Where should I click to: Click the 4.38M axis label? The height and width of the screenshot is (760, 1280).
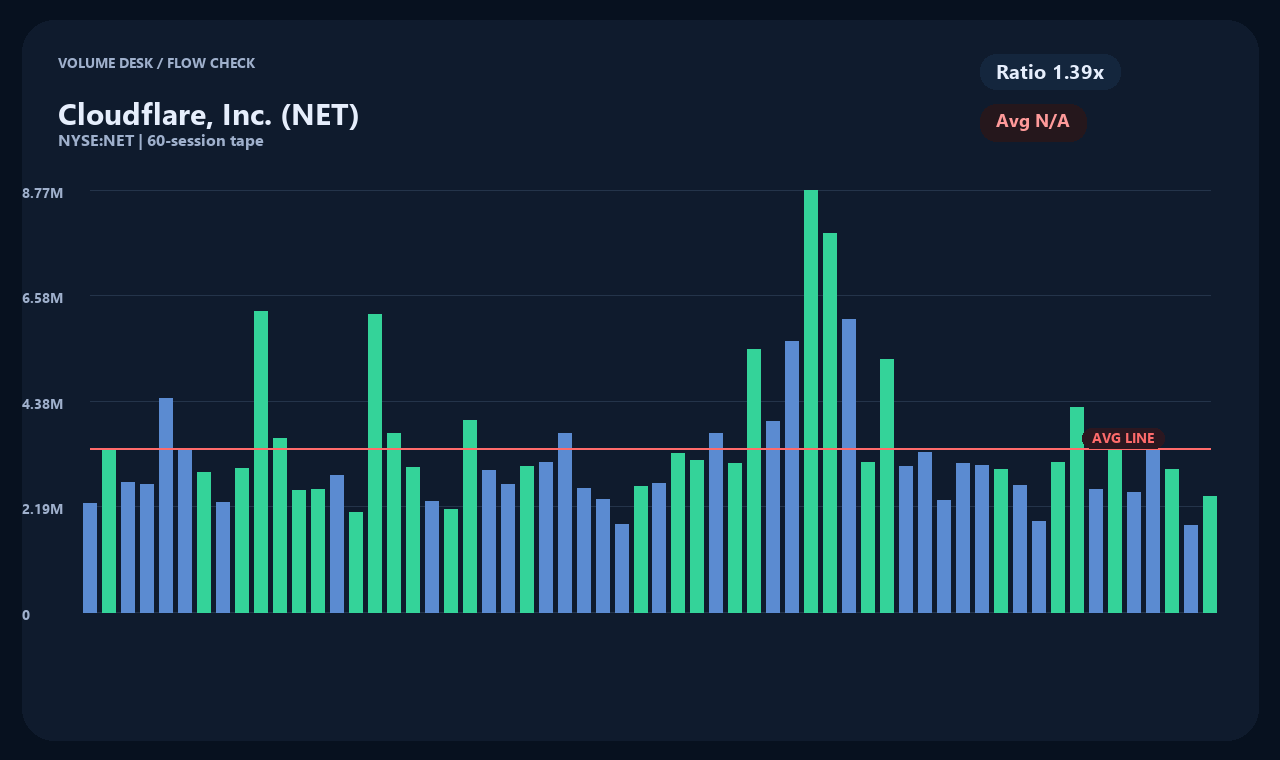coord(43,404)
